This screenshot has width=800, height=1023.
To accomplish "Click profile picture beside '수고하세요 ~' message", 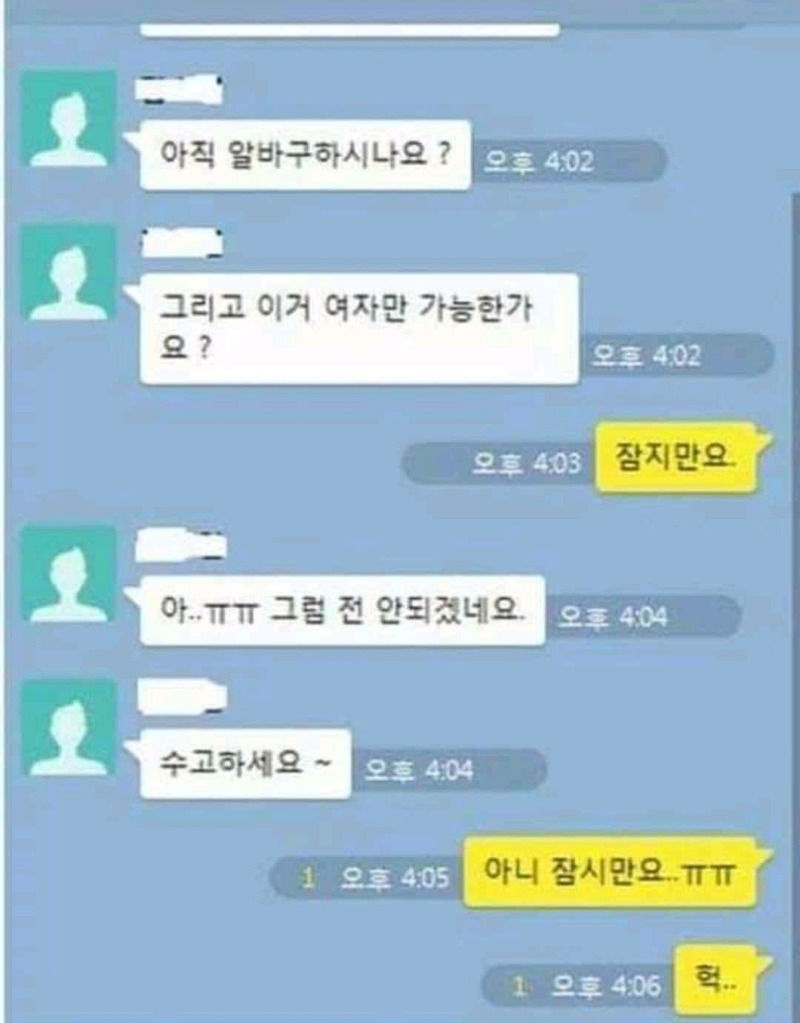I will [69, 727].
